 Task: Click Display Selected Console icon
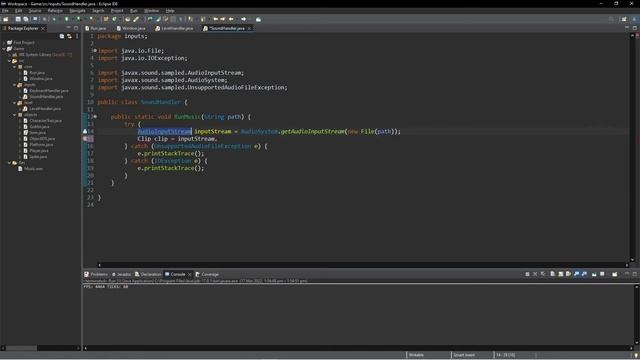tap(602, 274)
